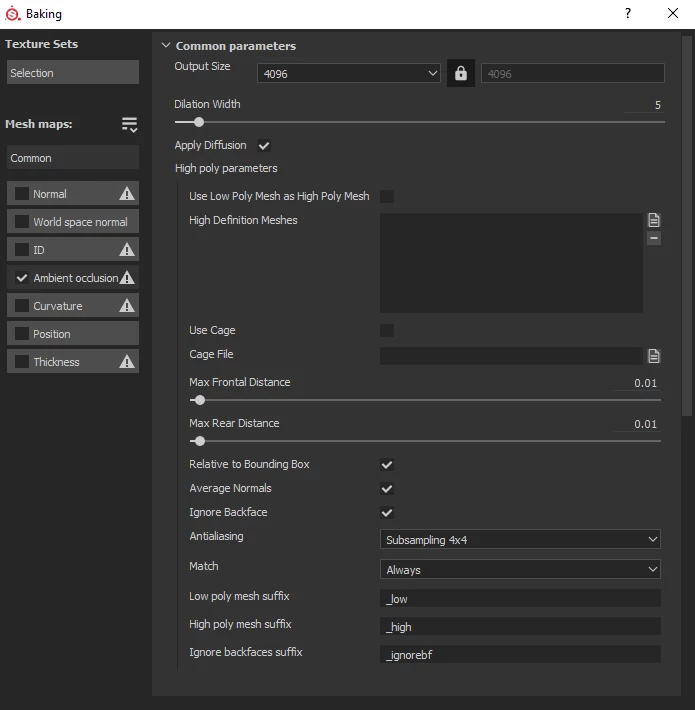Check Use Low Poly Mesh as High Poly

point(387,197)
